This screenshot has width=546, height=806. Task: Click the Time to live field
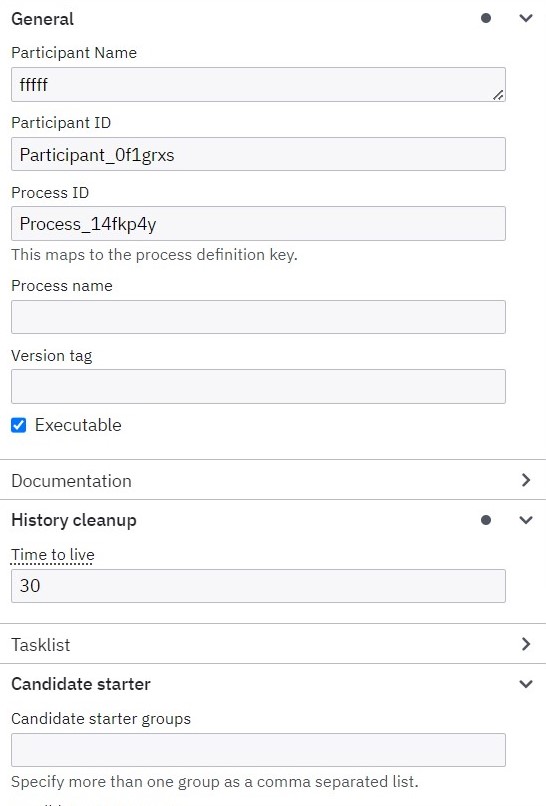[x=258, y=585]
